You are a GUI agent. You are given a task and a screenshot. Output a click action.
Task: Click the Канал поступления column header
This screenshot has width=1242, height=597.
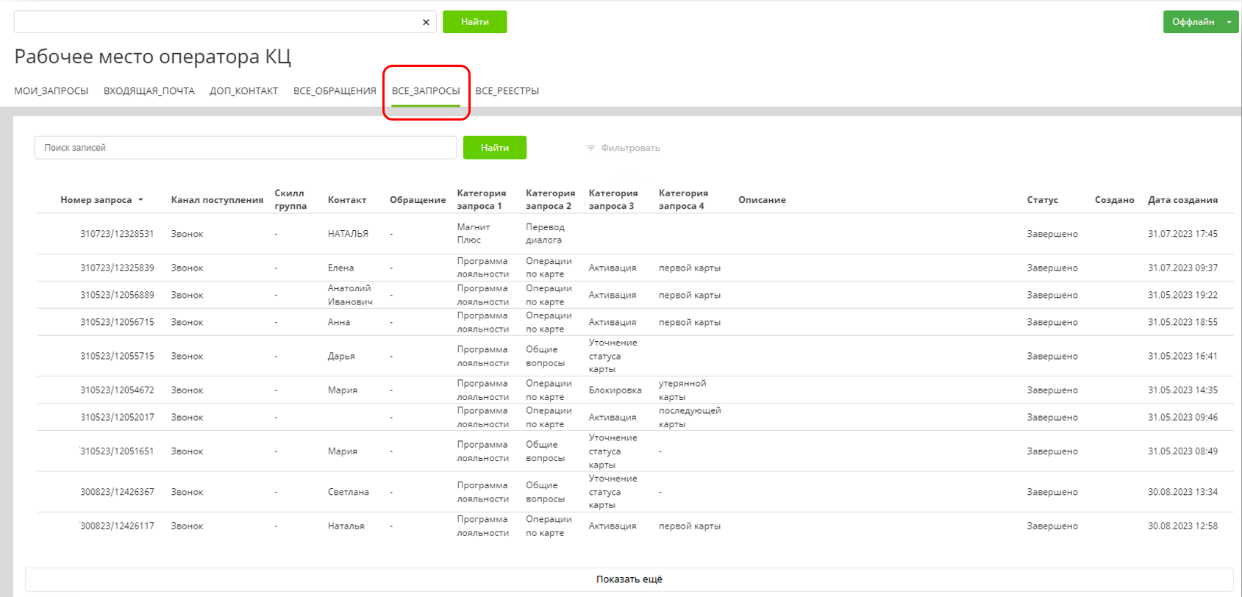point(217,200)
